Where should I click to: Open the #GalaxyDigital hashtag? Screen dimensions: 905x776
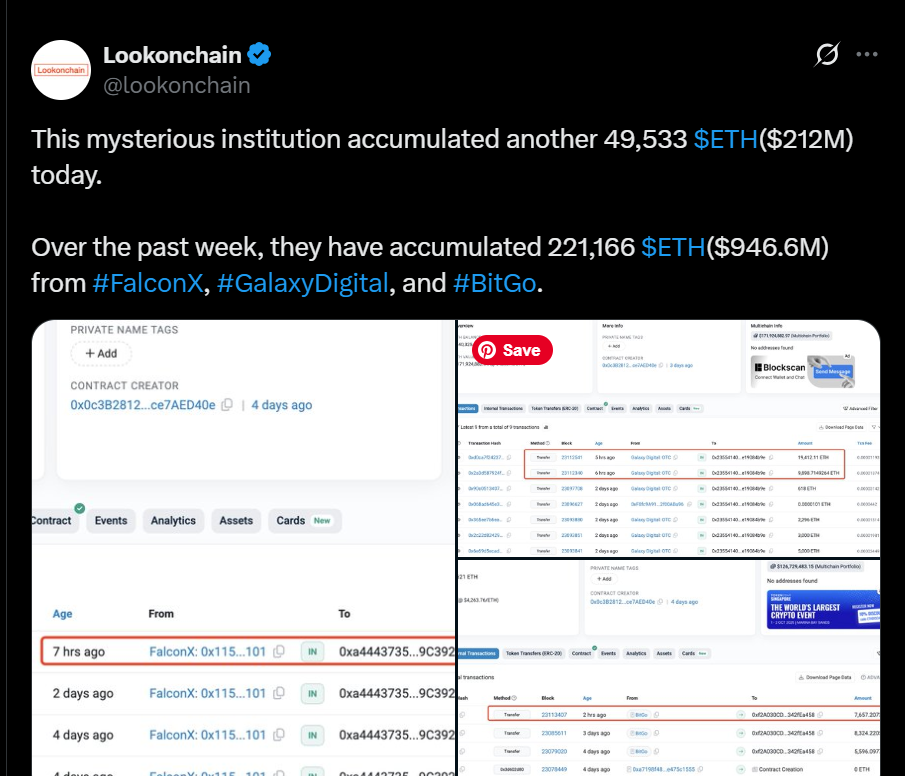click(x=302, y=283)
